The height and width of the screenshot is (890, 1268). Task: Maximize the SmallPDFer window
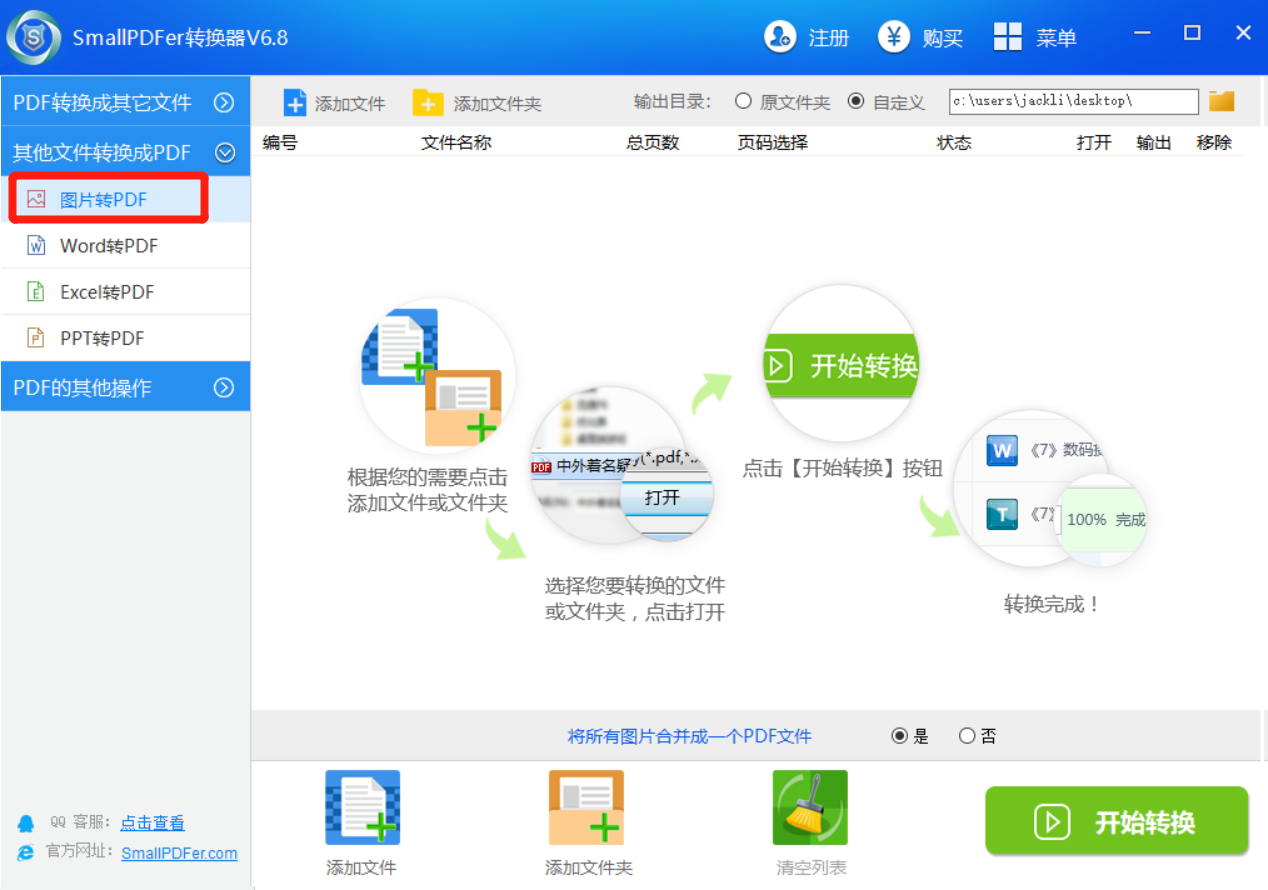coord(1192,33)
